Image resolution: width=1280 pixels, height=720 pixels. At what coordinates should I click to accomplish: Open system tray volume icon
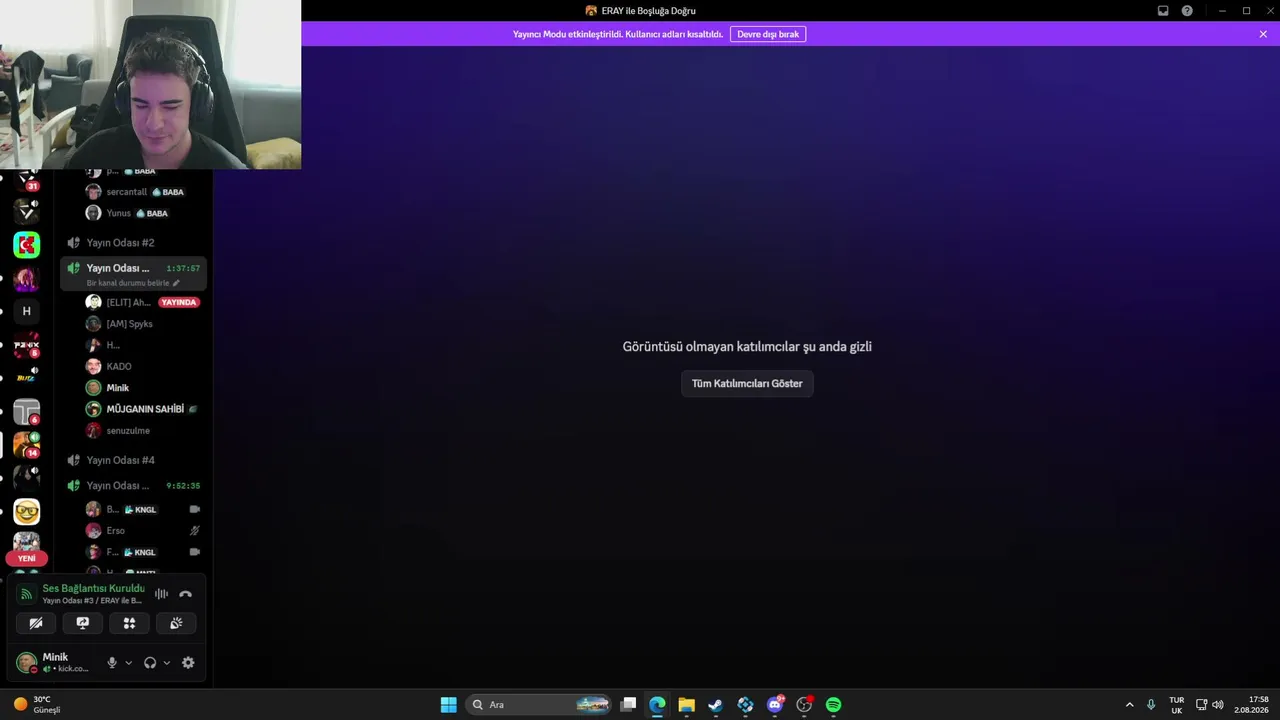pos(1218,705)
